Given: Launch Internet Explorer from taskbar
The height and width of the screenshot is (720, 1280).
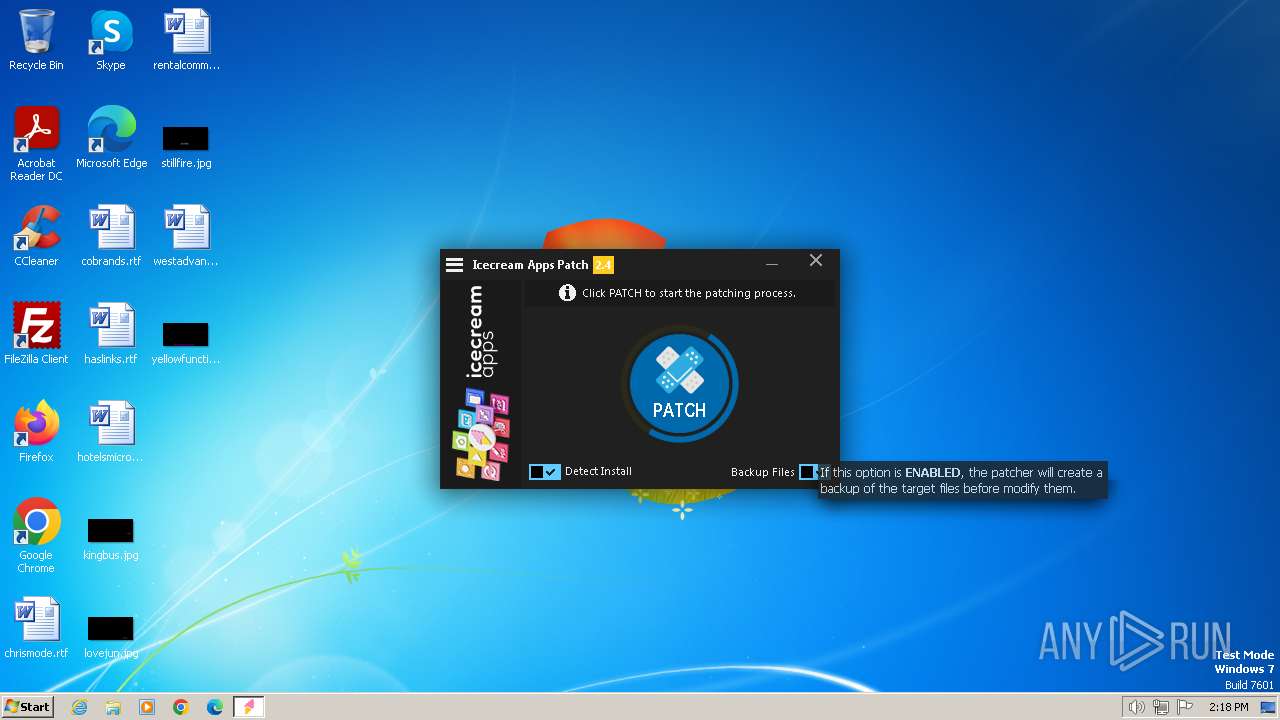Looking at the screenshot, I should [x=79, y=707].
